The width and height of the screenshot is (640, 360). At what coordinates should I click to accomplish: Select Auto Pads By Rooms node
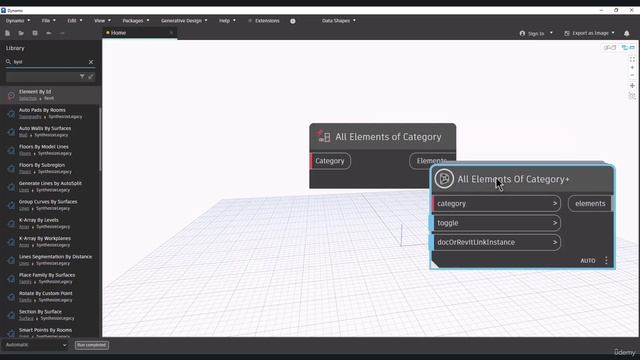pos(50,113)
